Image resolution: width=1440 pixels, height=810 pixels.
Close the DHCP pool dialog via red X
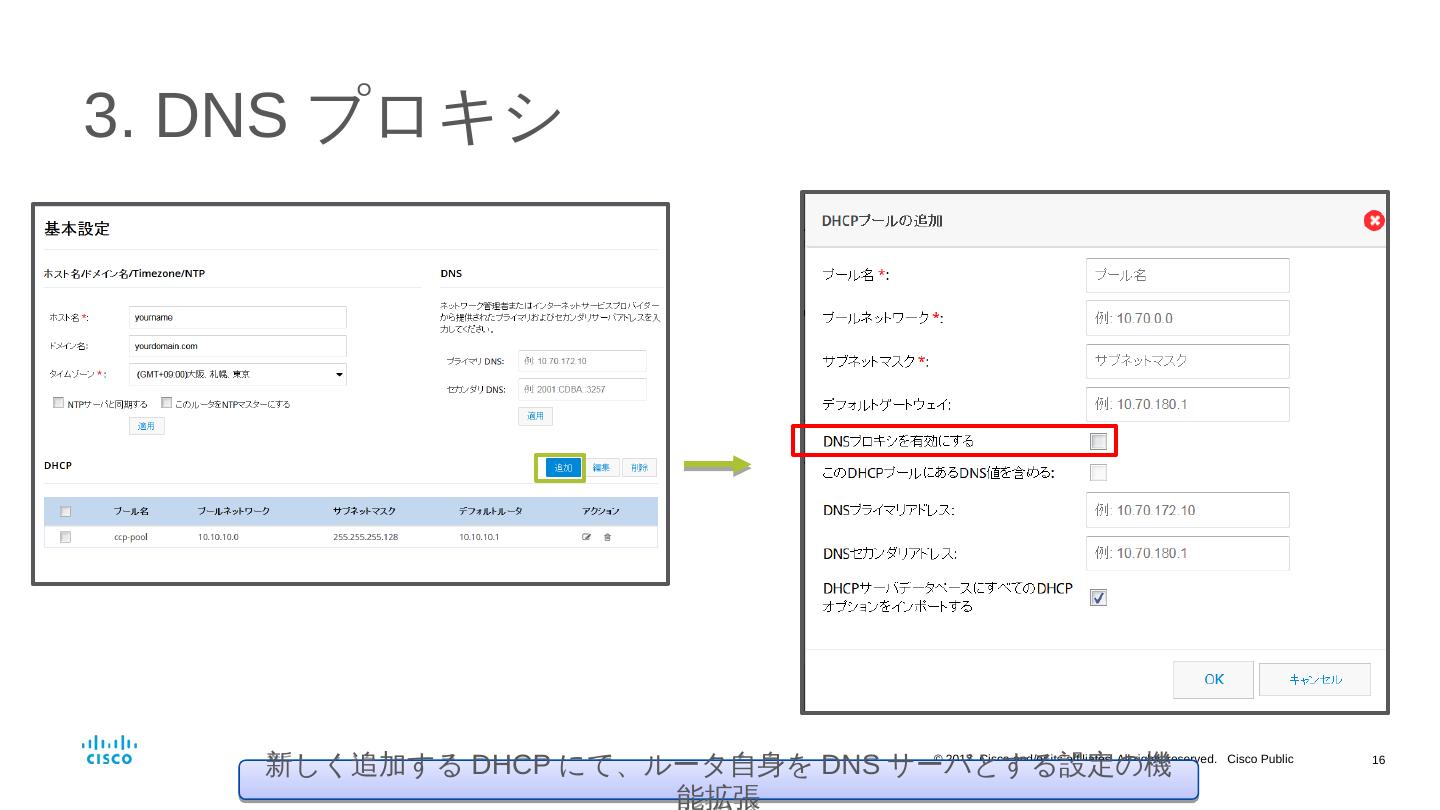[1374, 220]
